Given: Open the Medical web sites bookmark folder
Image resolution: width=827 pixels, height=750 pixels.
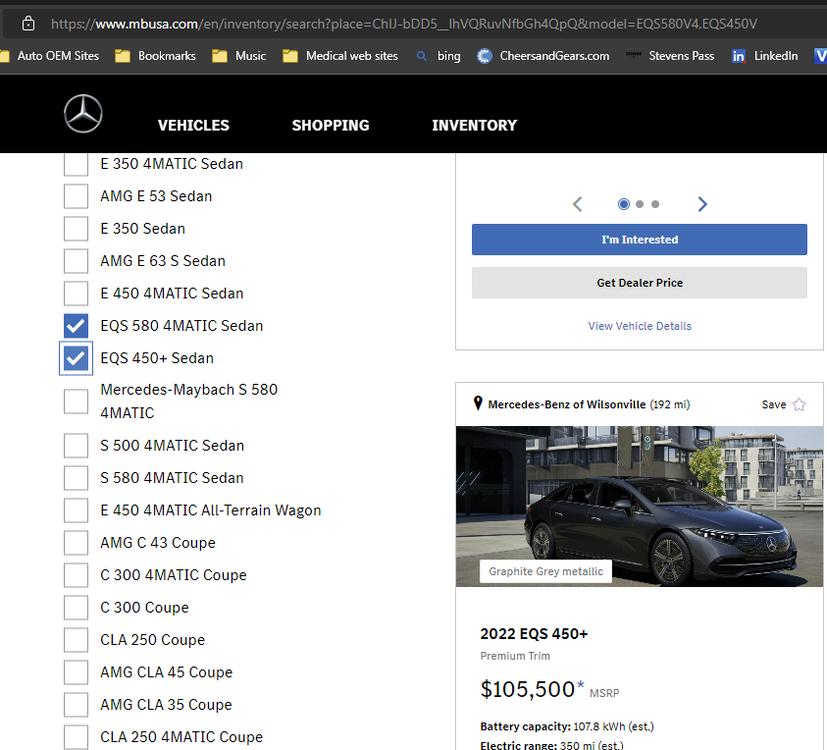Looking at the screenshot, I should (x=340, y=56).
